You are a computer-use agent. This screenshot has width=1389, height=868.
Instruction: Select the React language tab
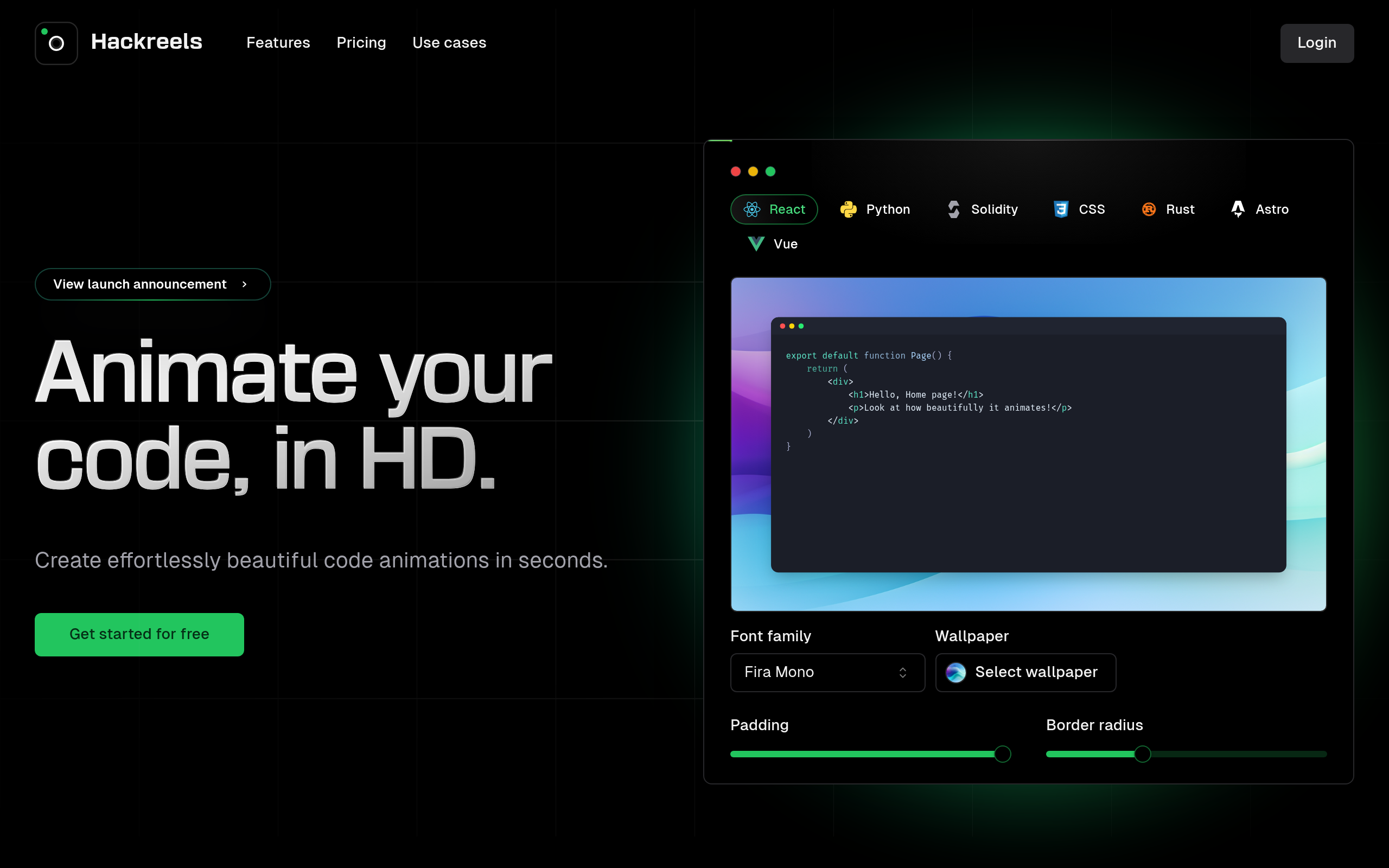[774, 209]
